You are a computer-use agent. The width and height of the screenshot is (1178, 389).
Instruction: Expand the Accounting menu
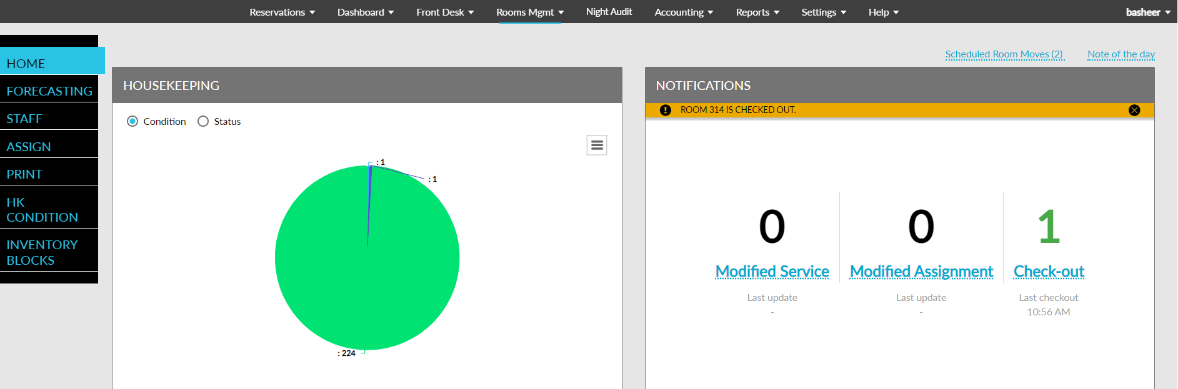(684, 12)
